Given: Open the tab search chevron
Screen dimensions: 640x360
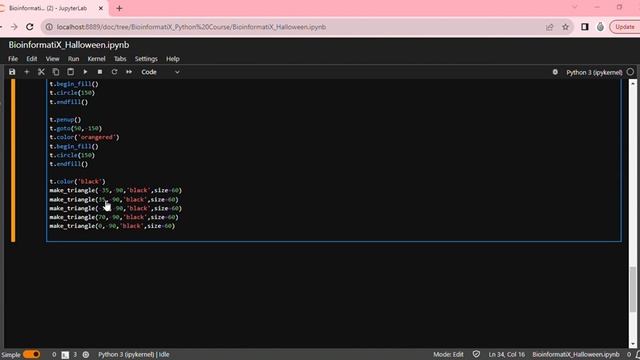Looking at the screenshot, I should [575, 7].
